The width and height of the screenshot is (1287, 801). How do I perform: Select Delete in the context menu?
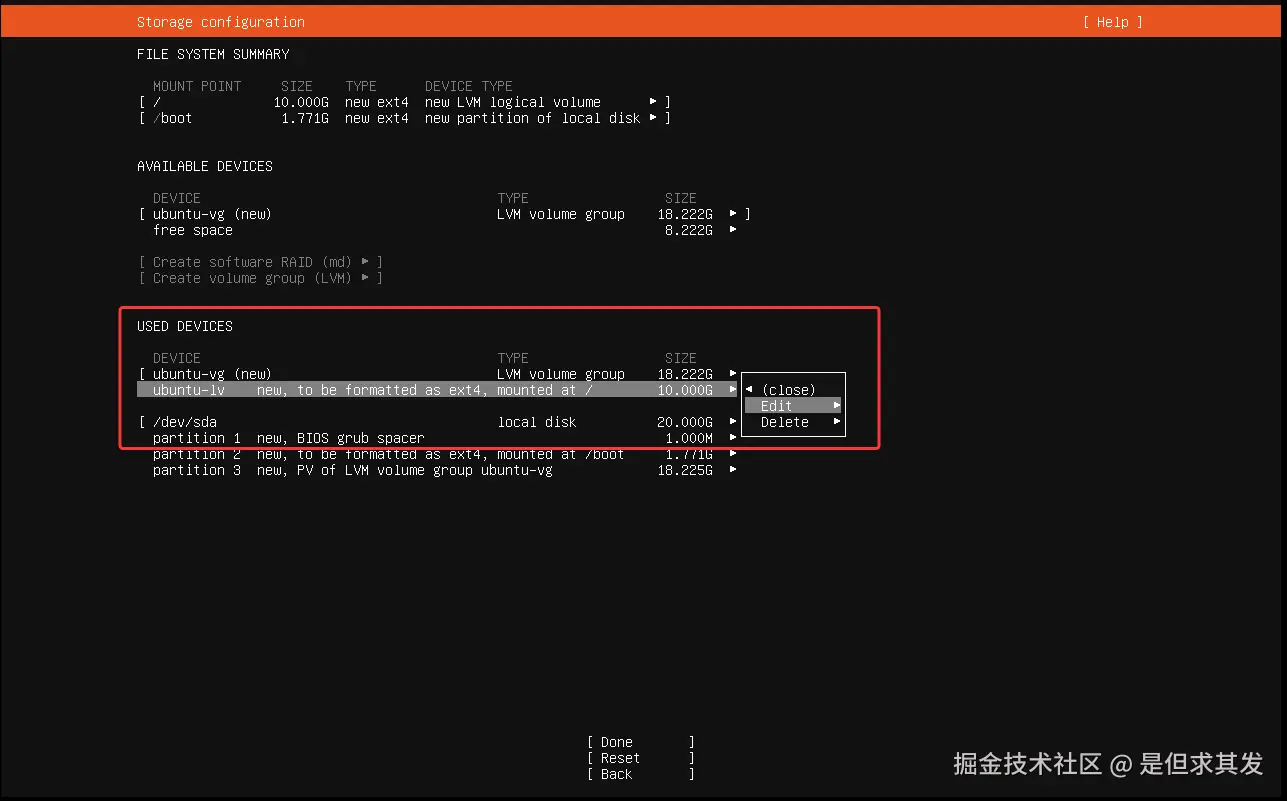784,421
